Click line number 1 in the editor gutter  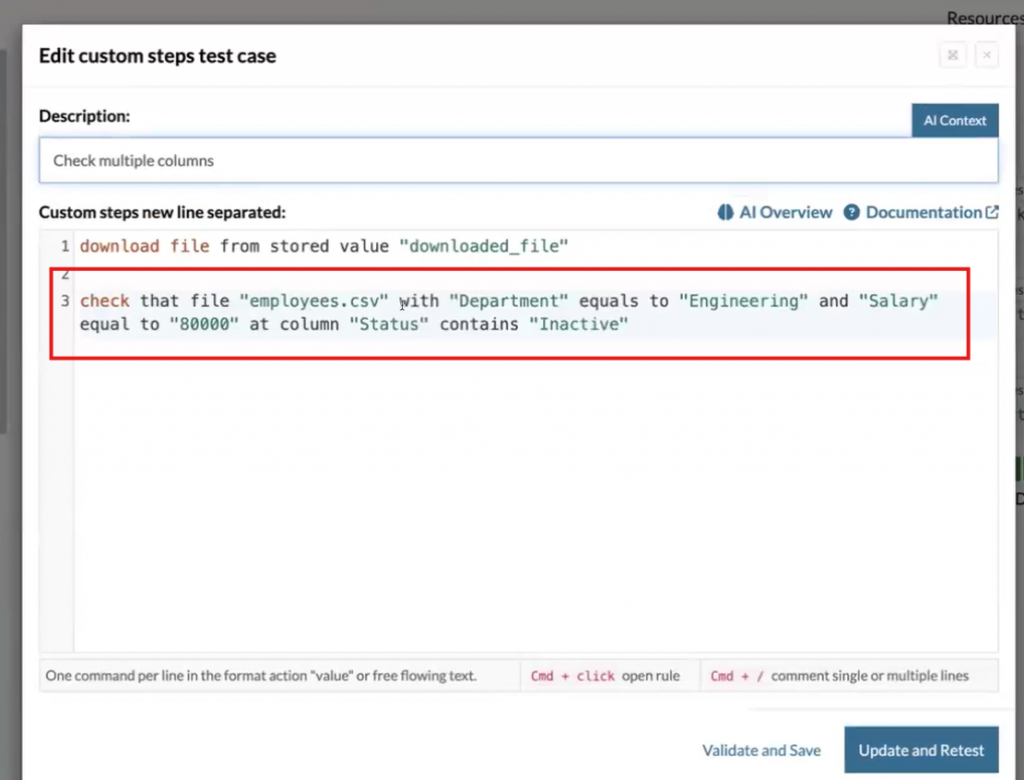(64, 245)
